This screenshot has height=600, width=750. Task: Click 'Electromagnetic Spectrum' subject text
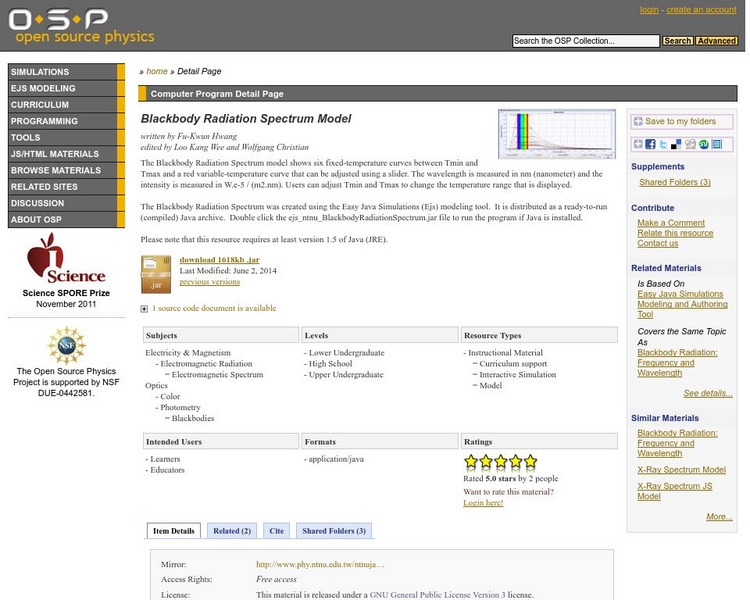[x=218, y=375]
